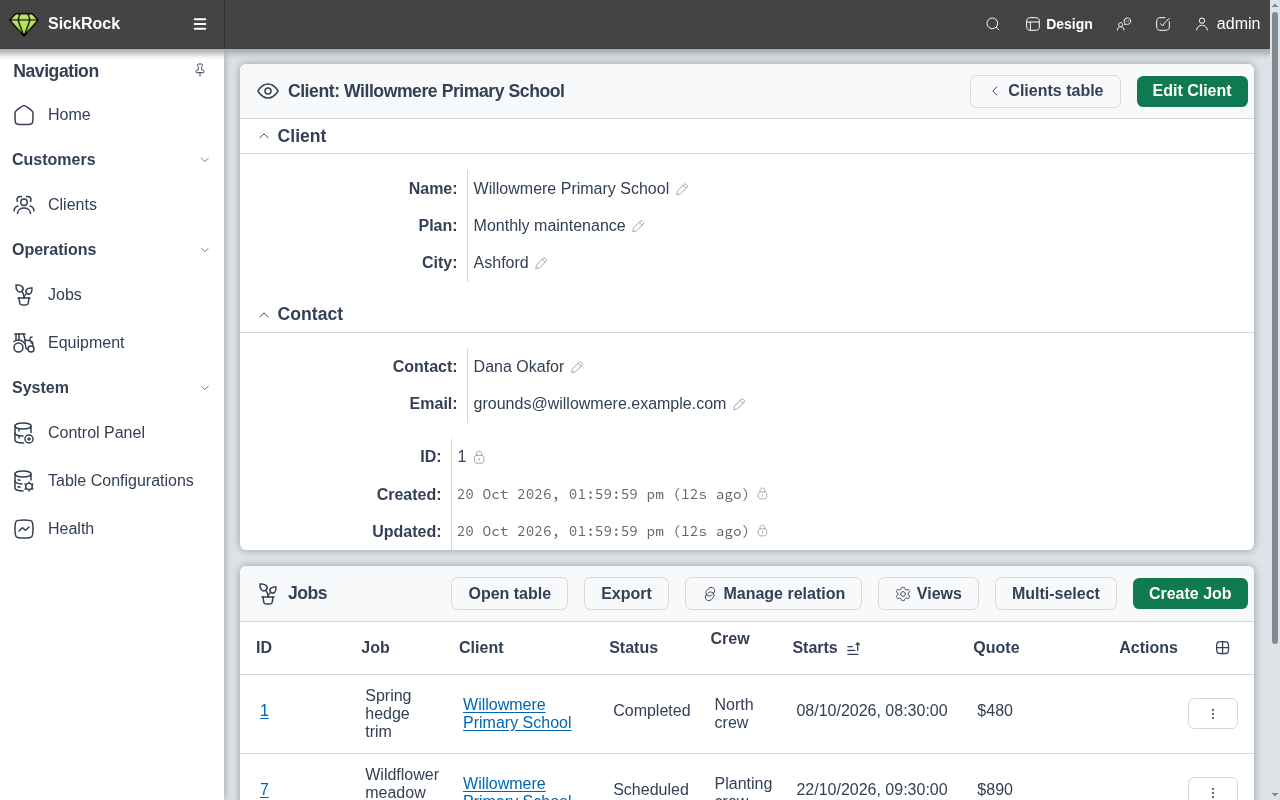
Task: Toggle the hamburger sidebar menu
Action: coord(200,24)
